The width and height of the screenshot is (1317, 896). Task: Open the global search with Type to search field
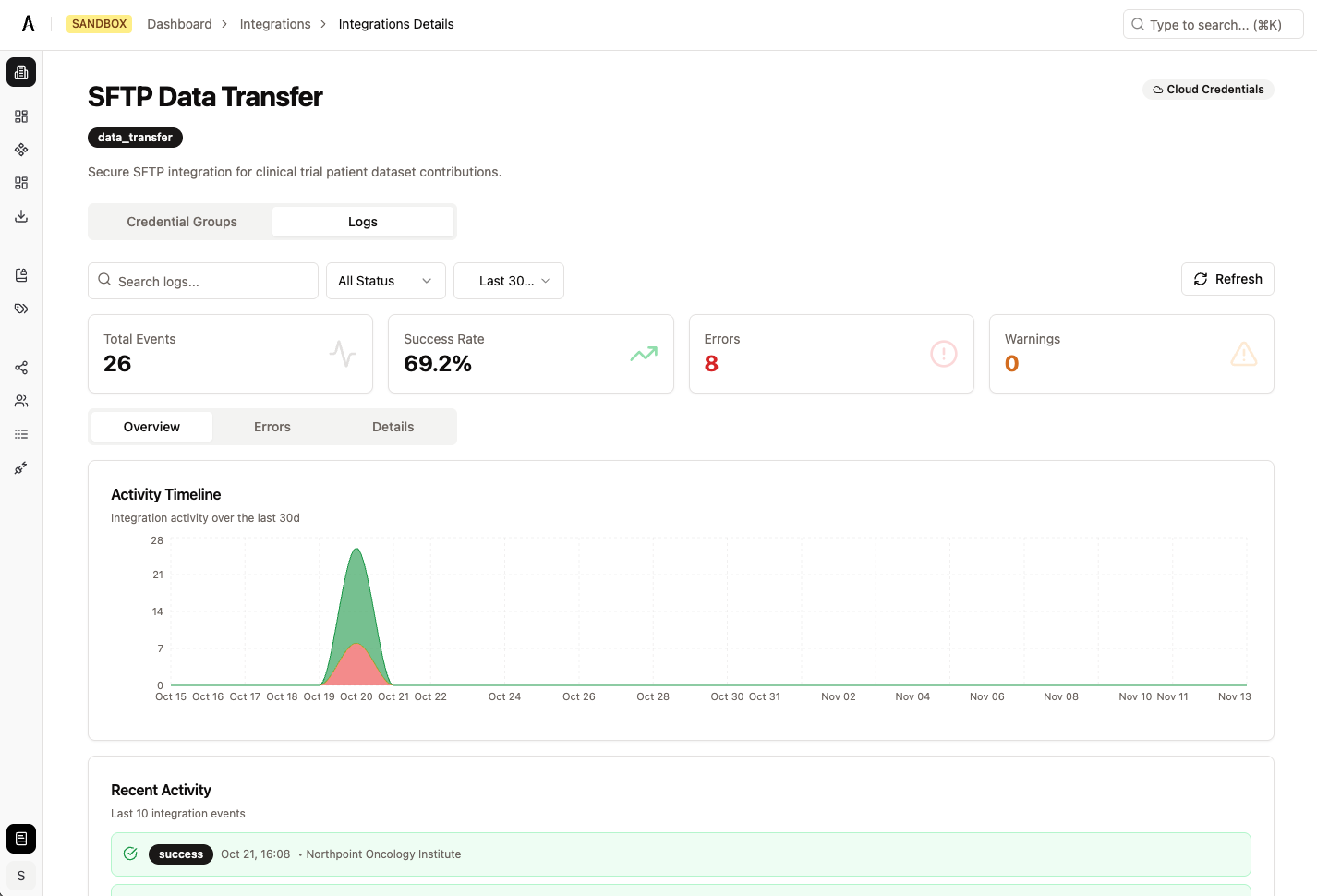pyautogui.click(x=1212, y=24)
